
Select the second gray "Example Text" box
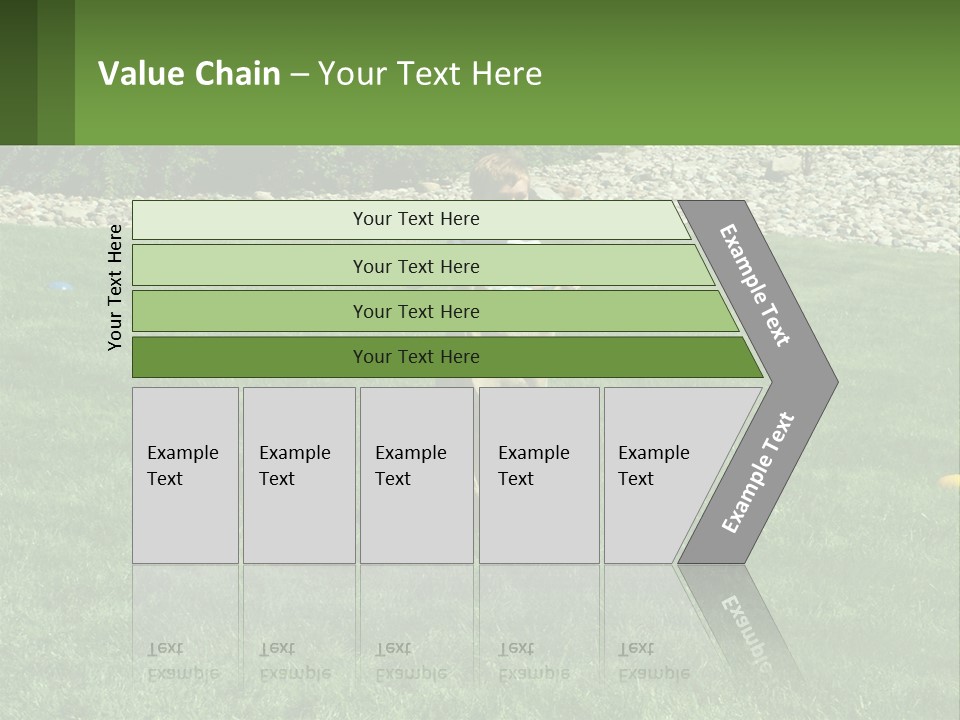pyautogui.click(x=299, y=475)
